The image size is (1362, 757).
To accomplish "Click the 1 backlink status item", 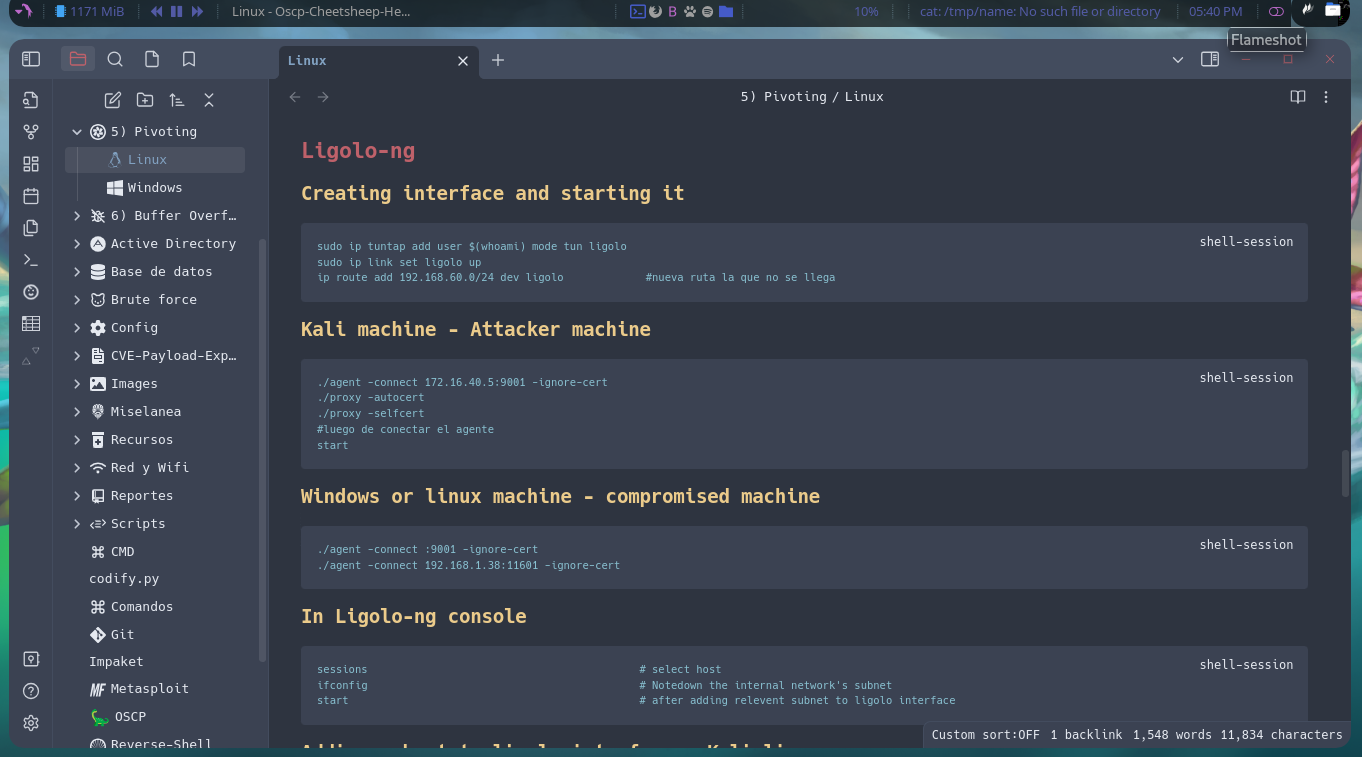I will tap(1087, 735).
